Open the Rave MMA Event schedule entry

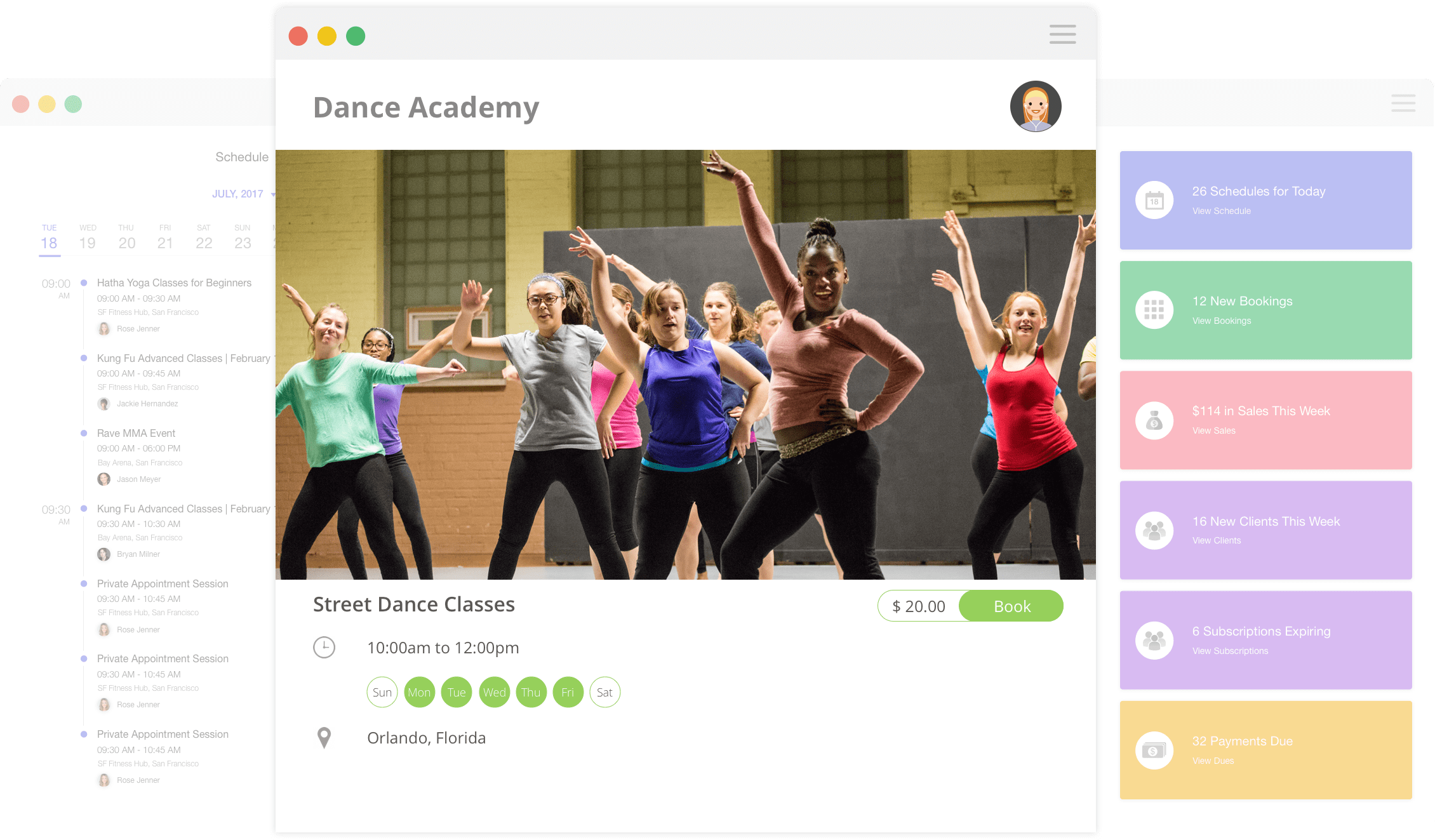point(136,433)
